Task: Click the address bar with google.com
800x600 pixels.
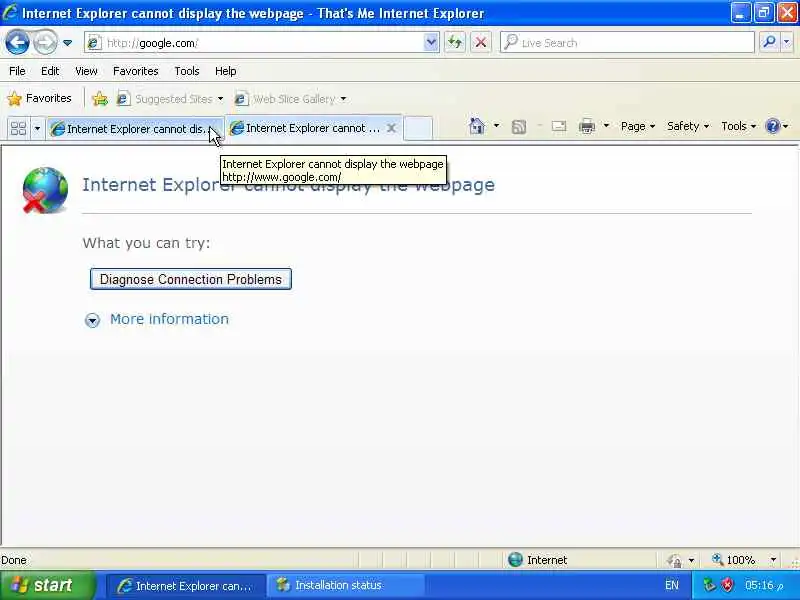Action: pos(254,43)
